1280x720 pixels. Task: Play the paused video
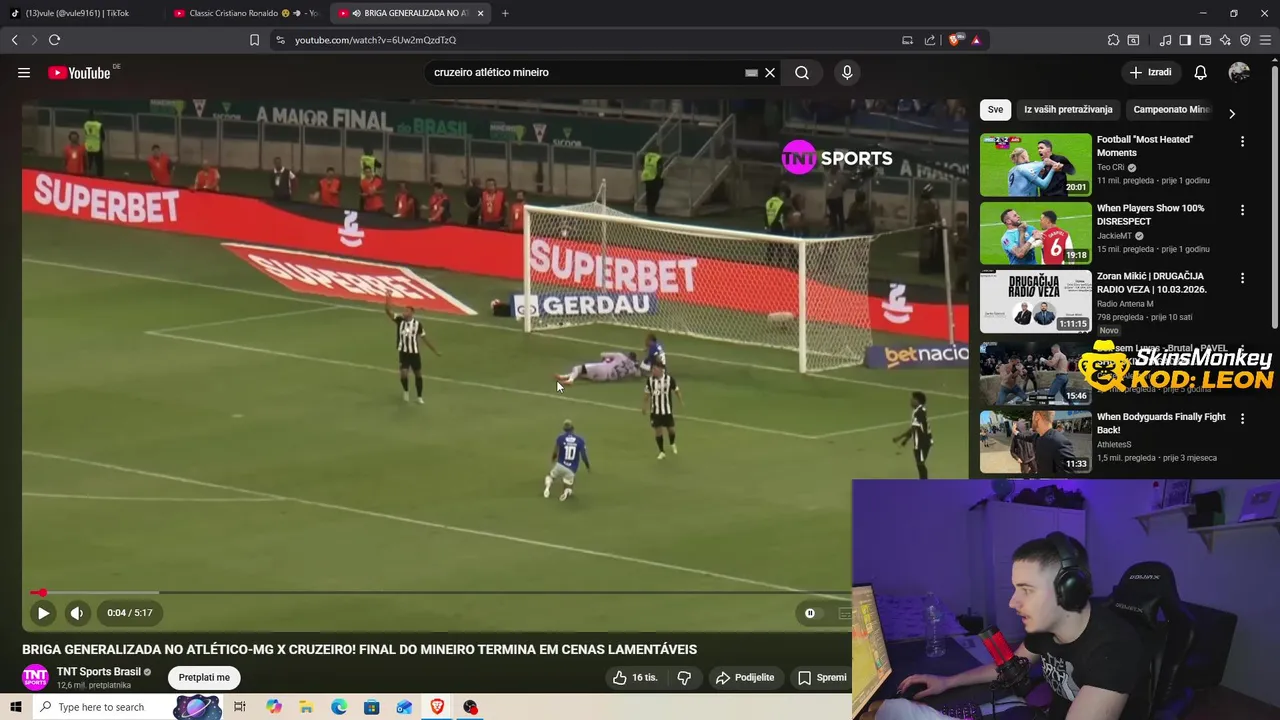(x=43, y=613)
